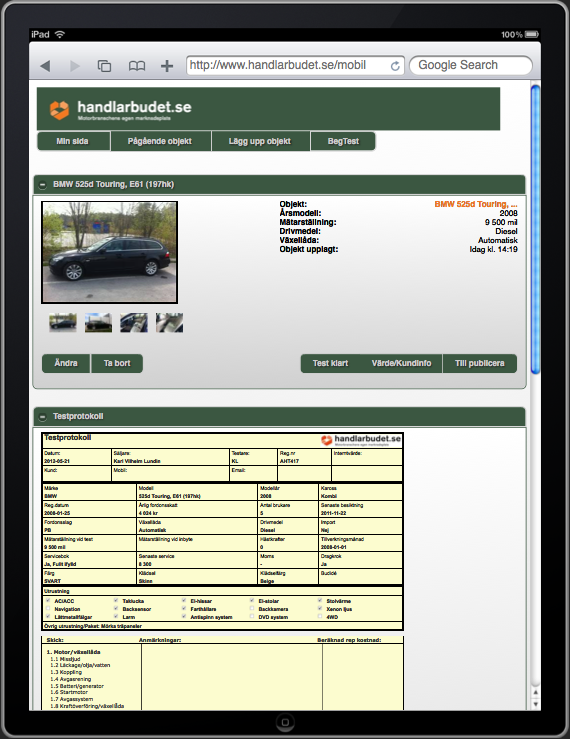Toggle the AC/ACC equipment checkbox
Screen dimensions: 570x739
click(48, 600)
